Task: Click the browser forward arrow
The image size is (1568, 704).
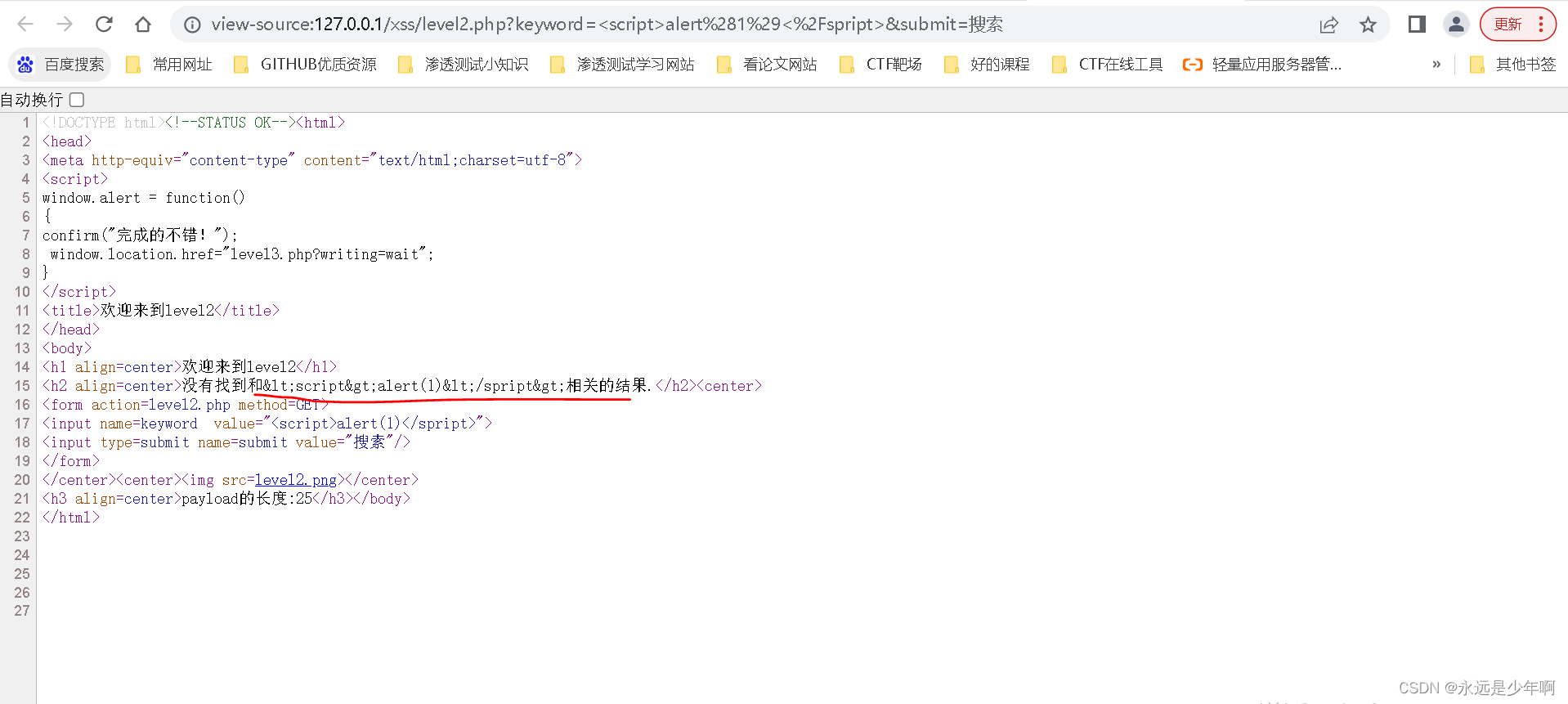Action: pyautogui.click(x=65, y=25)
